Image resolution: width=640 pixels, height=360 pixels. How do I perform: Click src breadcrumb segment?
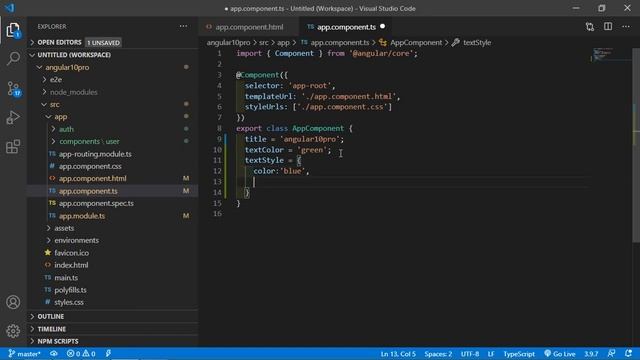[264, 42]
